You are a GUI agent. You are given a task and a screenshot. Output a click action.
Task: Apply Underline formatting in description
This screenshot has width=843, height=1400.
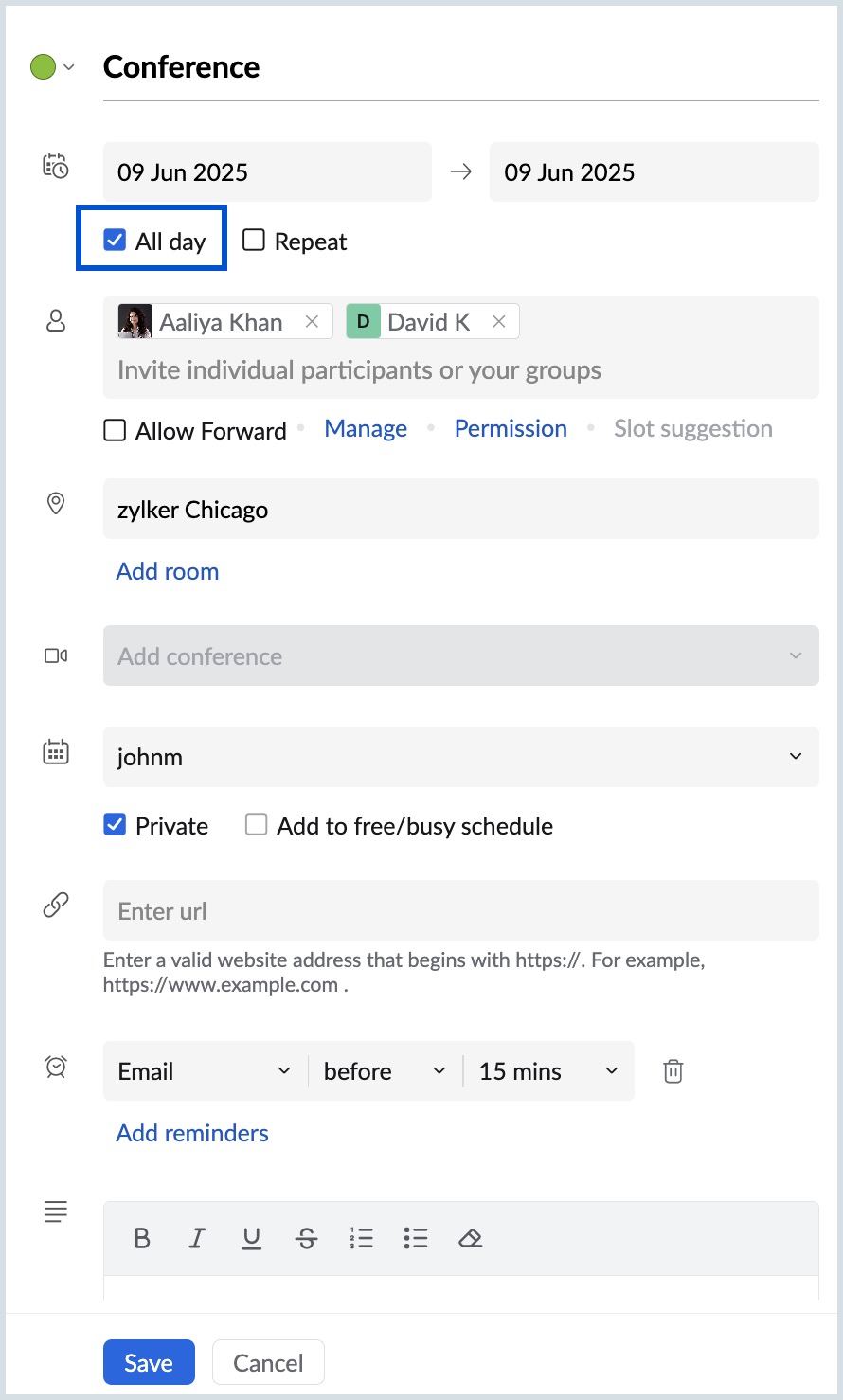(x=252, y=1238)
